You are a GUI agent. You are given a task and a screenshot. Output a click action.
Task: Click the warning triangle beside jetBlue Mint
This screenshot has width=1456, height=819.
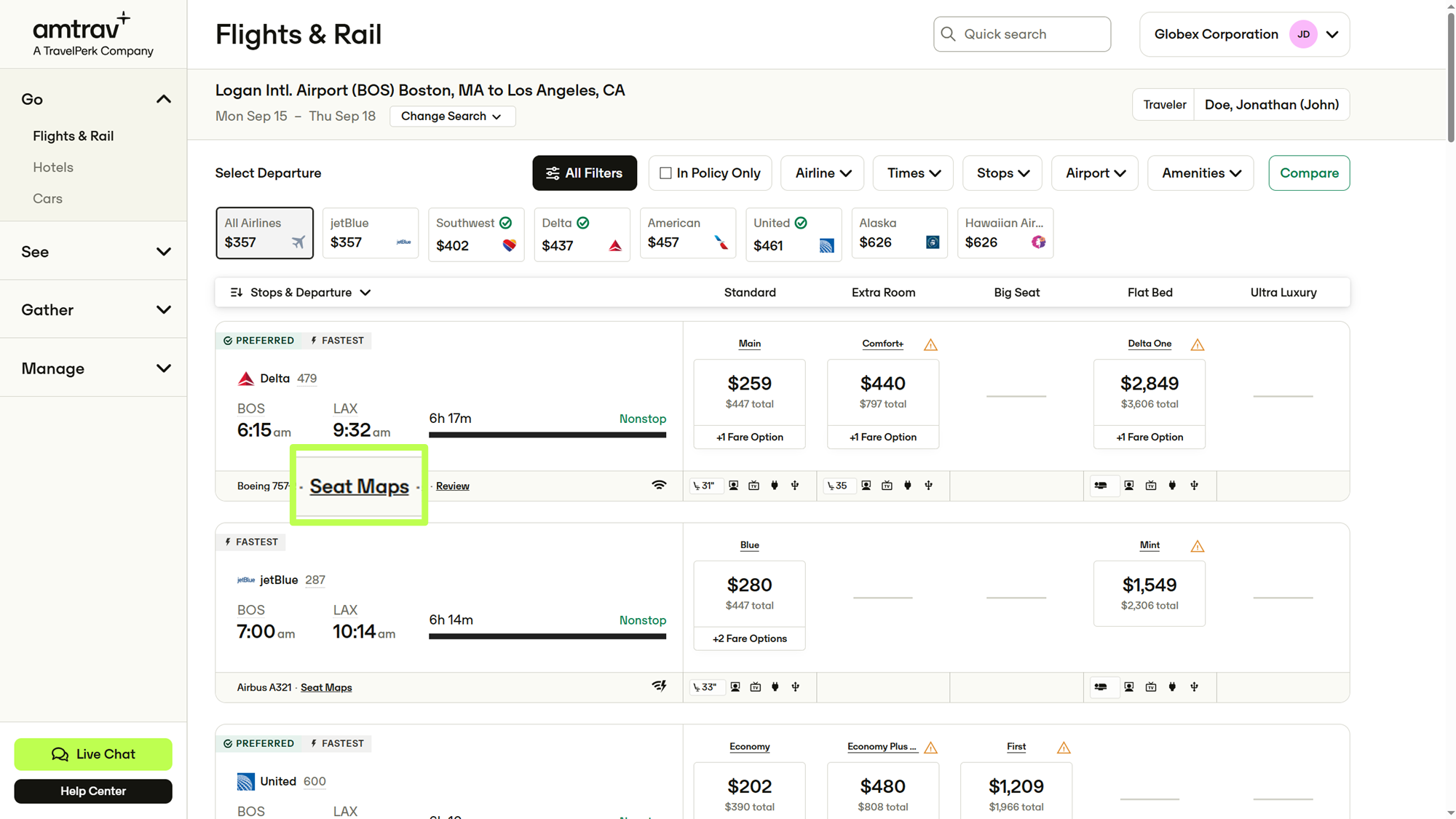(x=1198, y=546)
